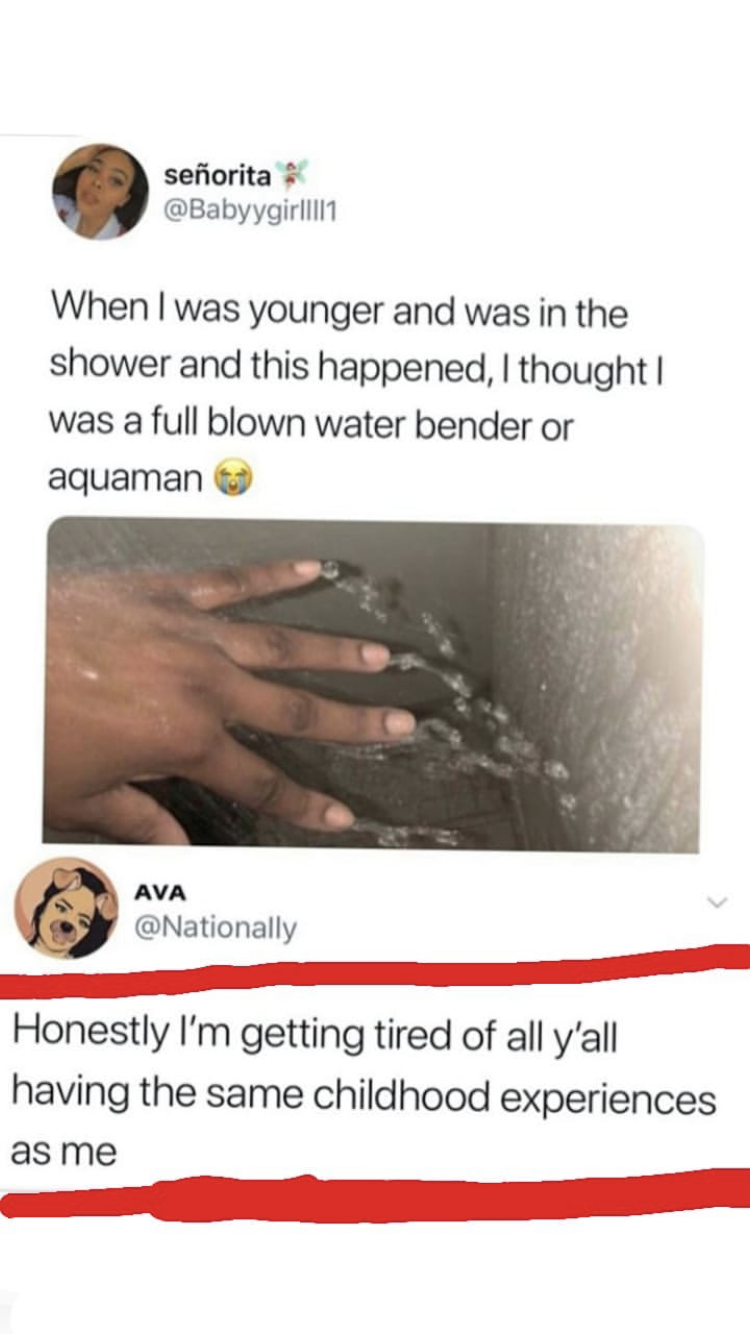Click the butterfly emoji beside señorita

pos(291,175)
